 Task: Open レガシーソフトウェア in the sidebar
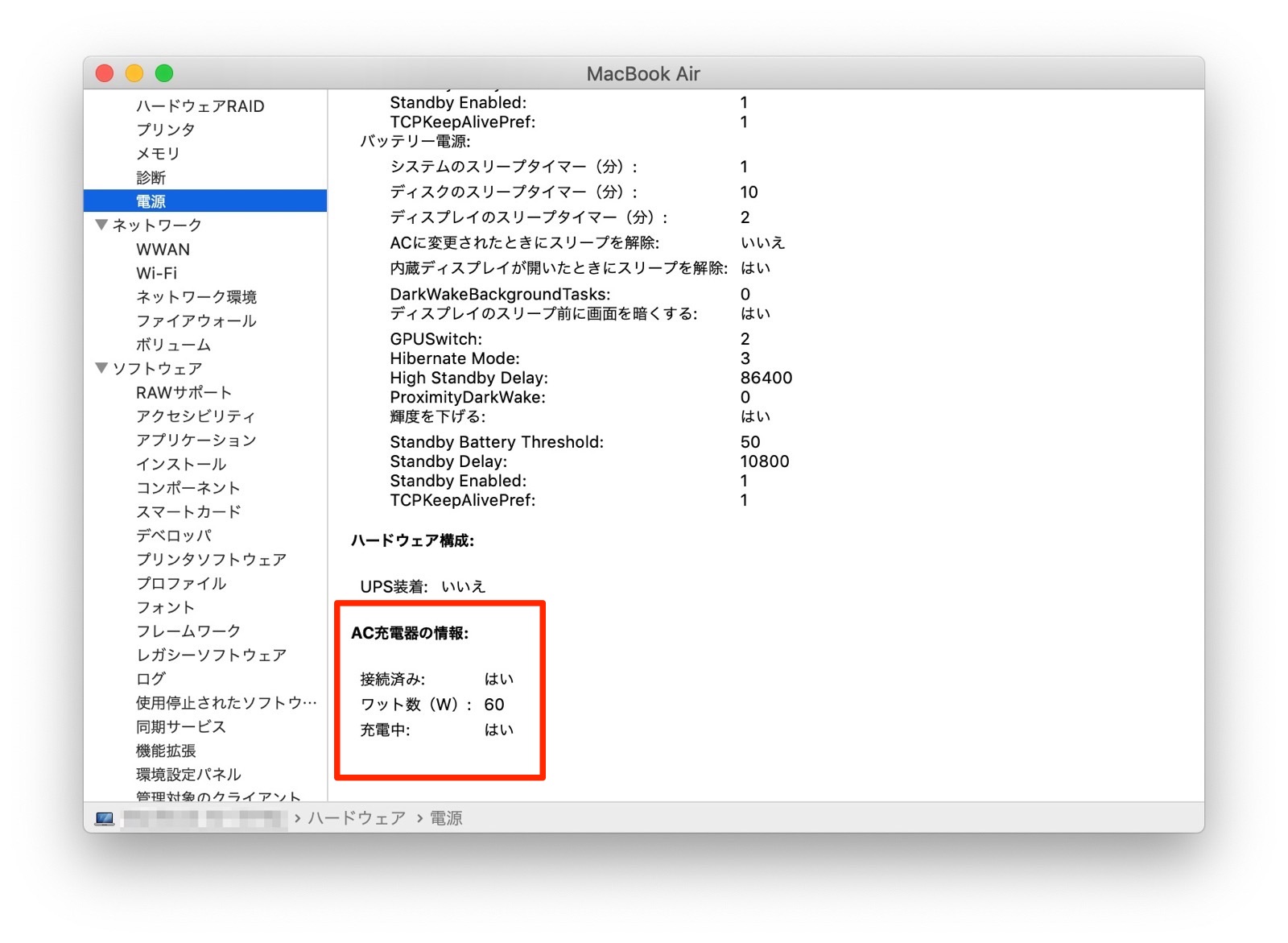tap(211, 655)
